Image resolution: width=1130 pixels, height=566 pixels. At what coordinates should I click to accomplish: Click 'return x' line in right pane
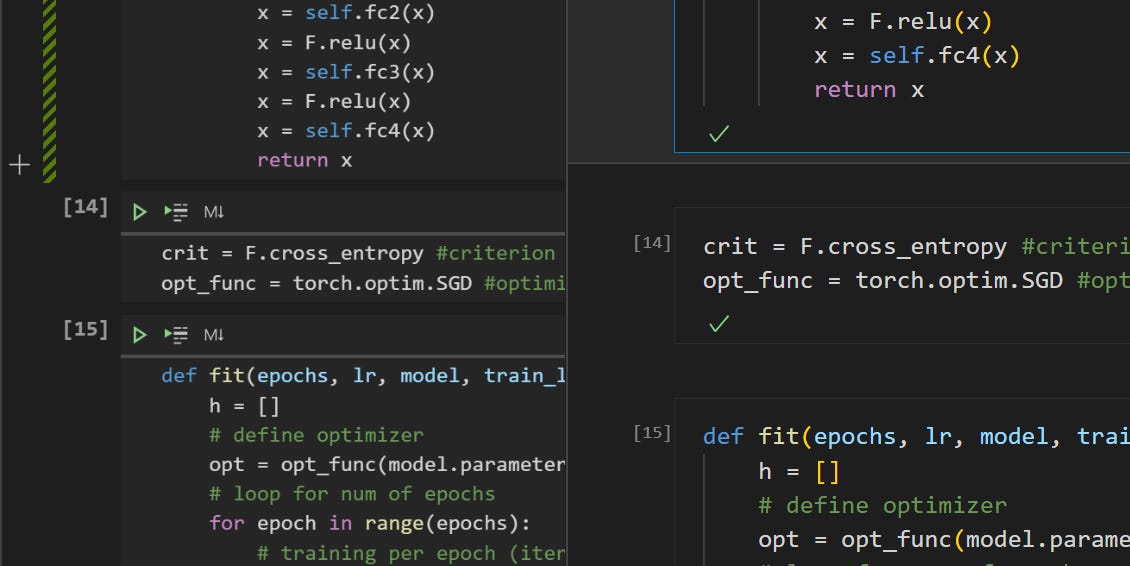[869, 90]
